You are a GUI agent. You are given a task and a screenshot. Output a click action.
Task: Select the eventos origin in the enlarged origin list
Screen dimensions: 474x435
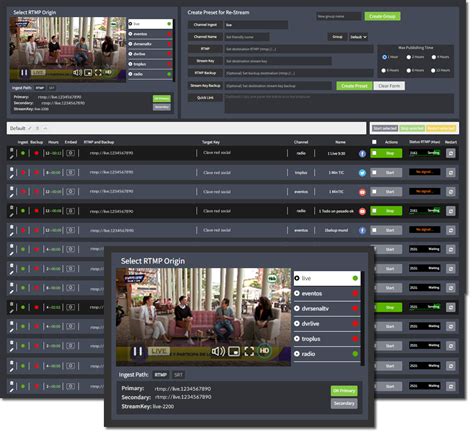click(327, 294)
